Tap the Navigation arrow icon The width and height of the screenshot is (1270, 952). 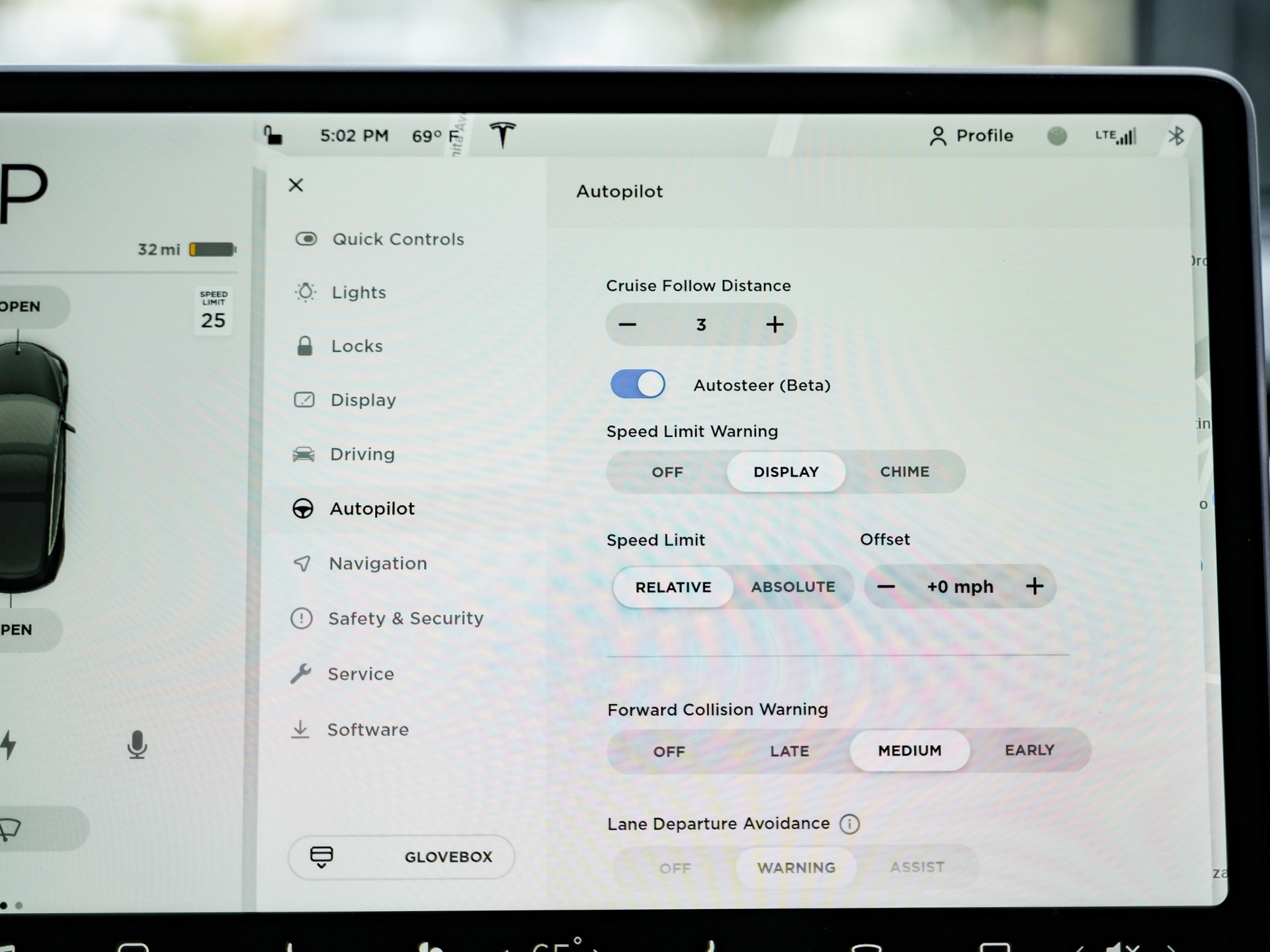302,563
